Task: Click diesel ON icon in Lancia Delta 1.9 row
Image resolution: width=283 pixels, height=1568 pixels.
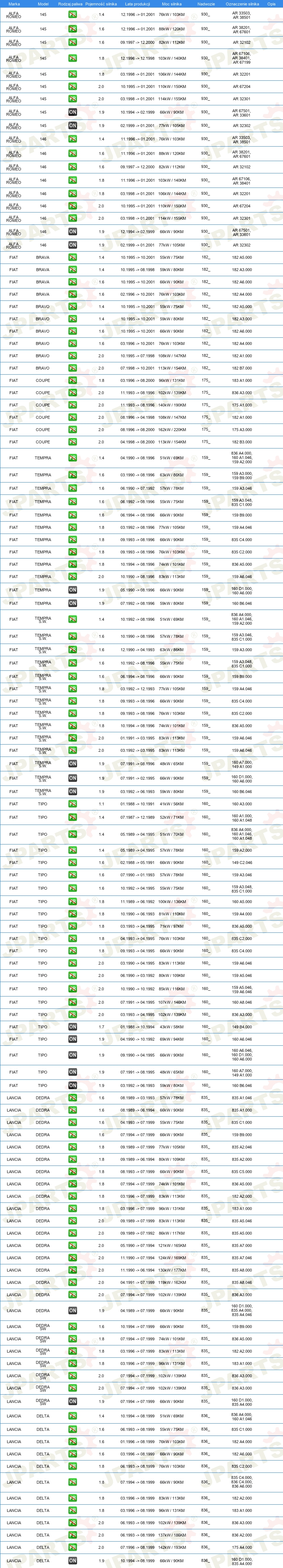Action: point(72,1561)
